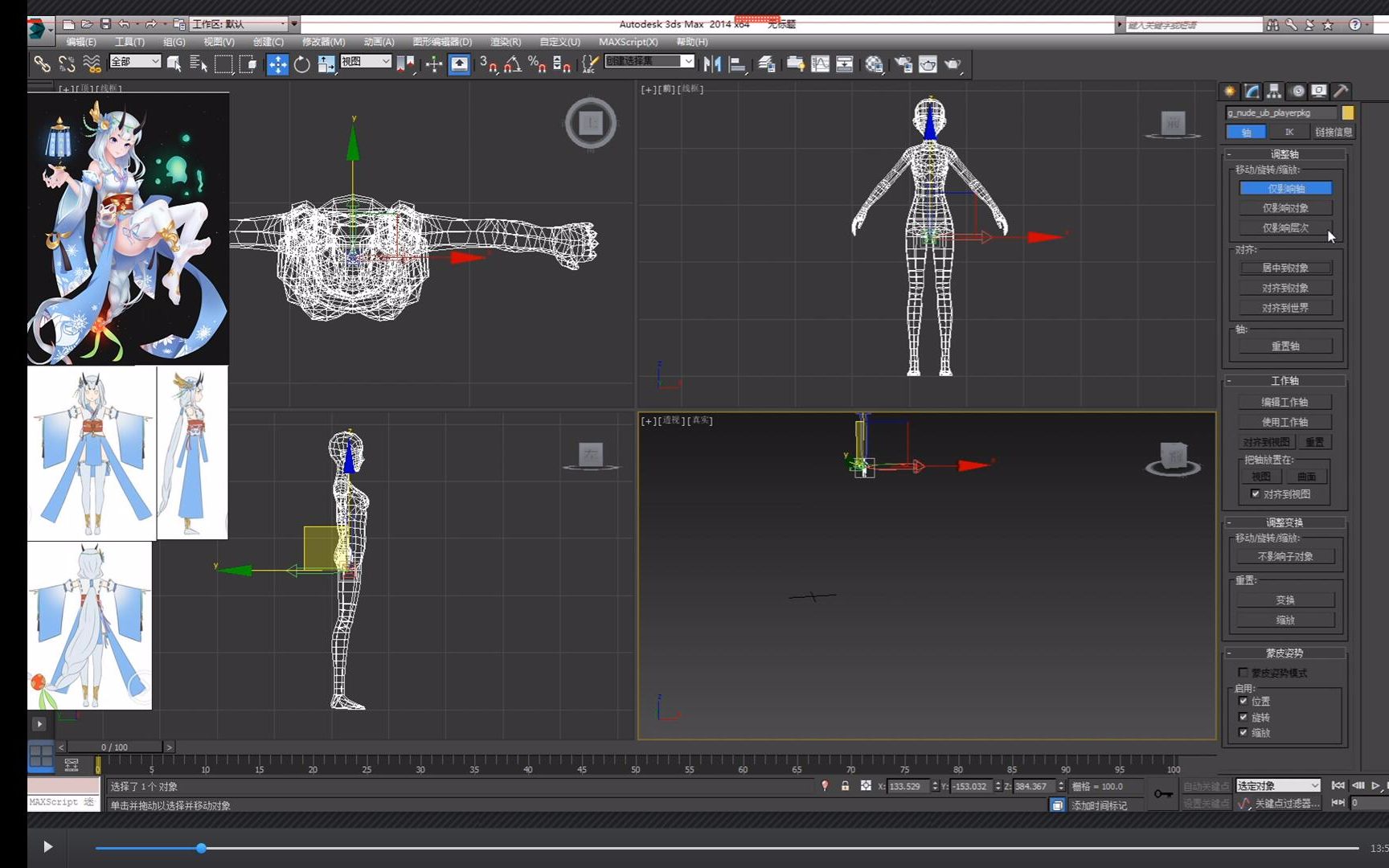This screenshot has width=1389, height=868.
Task: Toggle the selection lock icon
Action: pyautogui.click(x=845, y=786)
